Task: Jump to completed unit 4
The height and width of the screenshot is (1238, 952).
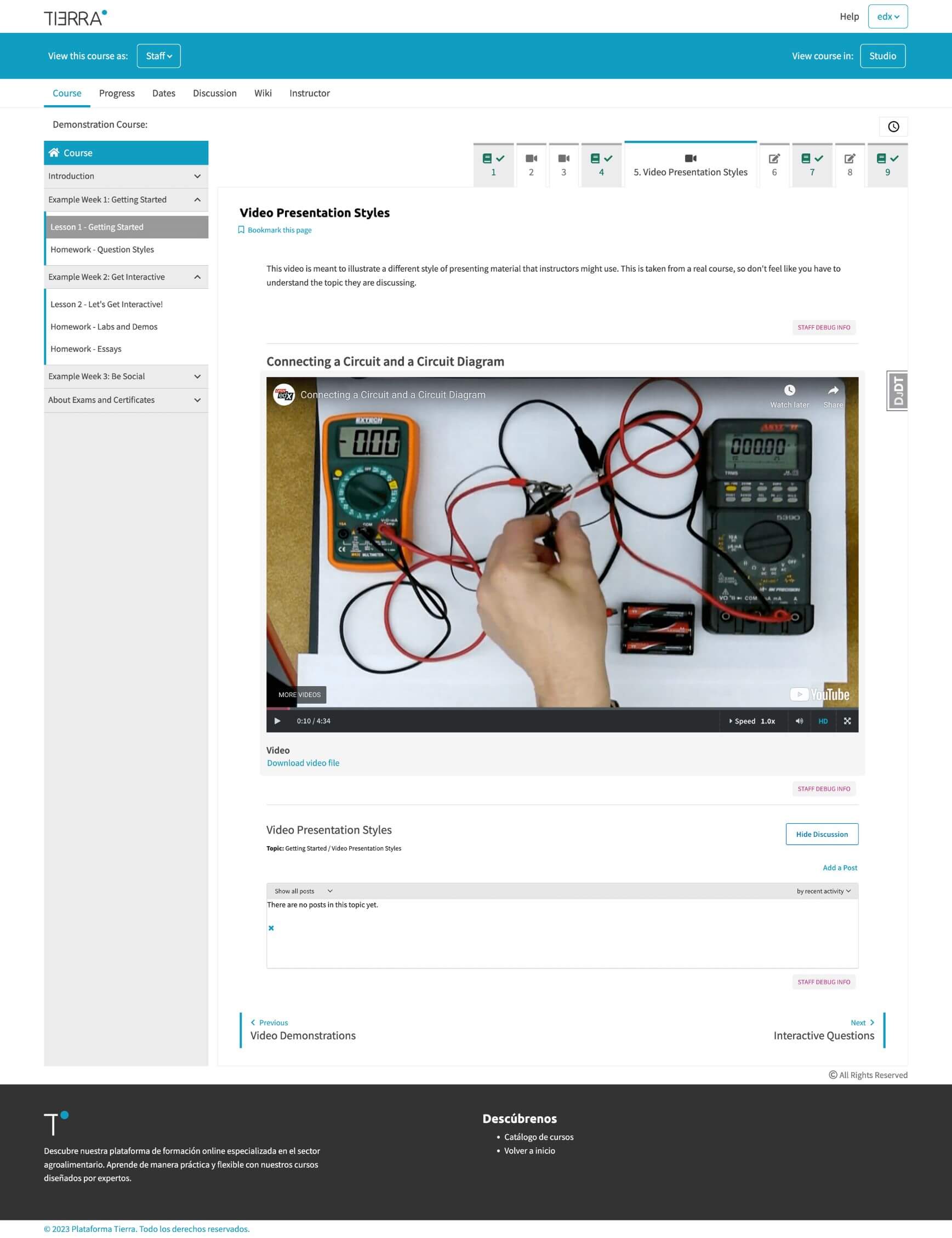Action: click(x=601, y=165)
